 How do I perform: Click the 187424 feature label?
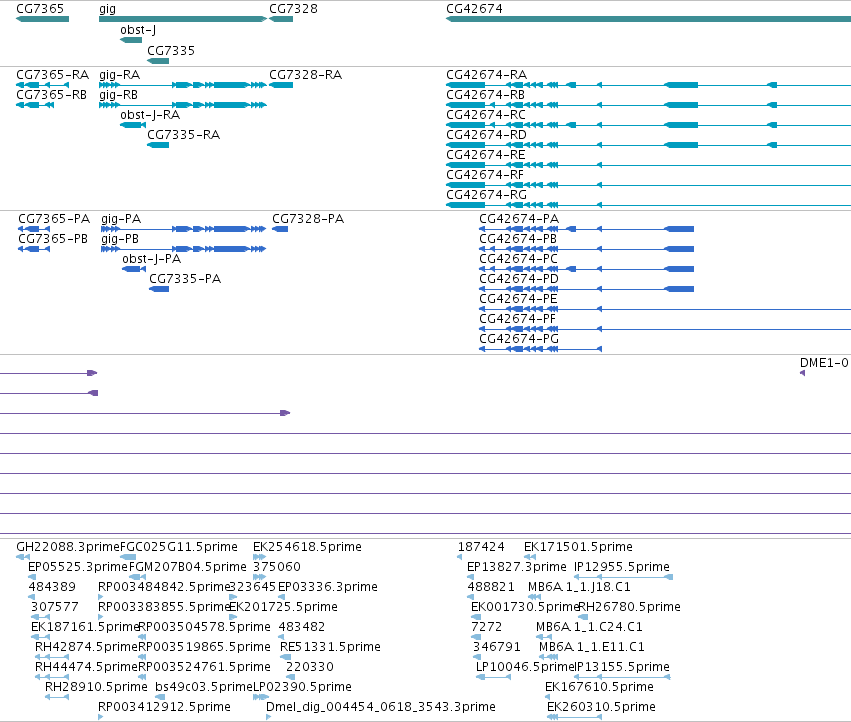point(481,547)
